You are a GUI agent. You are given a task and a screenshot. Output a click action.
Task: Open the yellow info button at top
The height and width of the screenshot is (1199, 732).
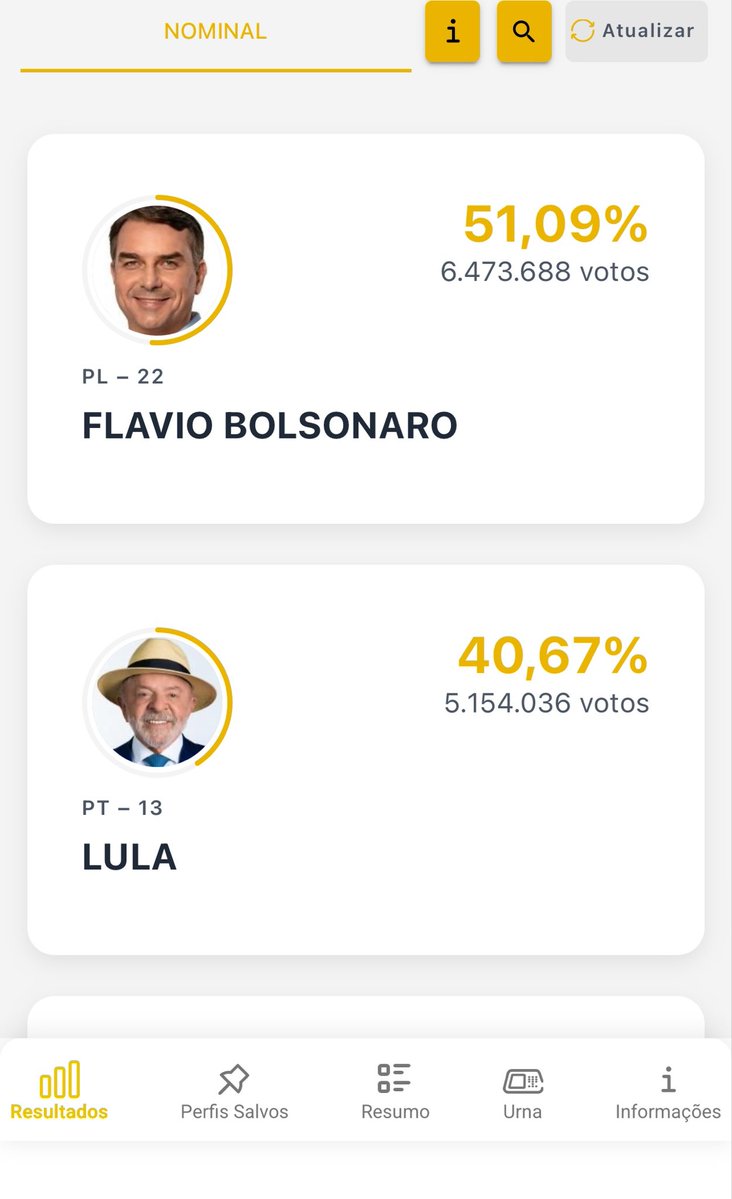pos(452,31)
